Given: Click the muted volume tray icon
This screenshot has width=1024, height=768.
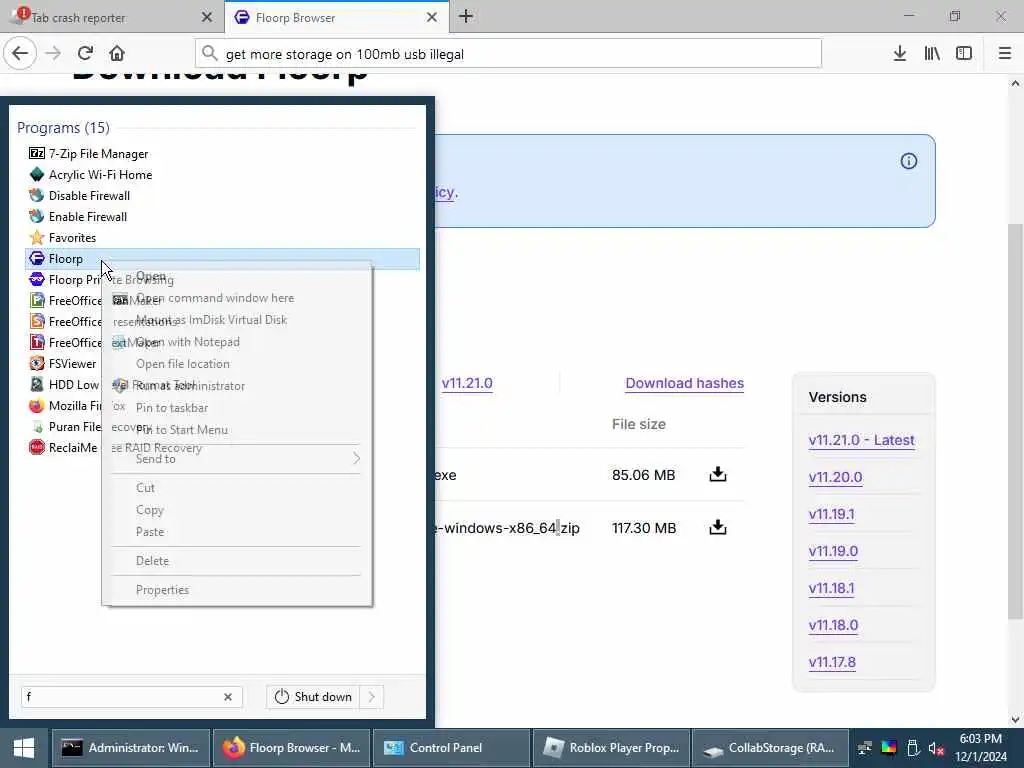Looking at the screenshot, I should pyautogui.click(x=936, y=748).
